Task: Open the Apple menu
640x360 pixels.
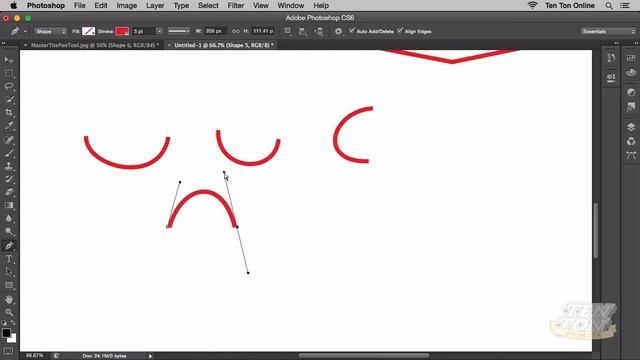Action: (x=13, y=6)
